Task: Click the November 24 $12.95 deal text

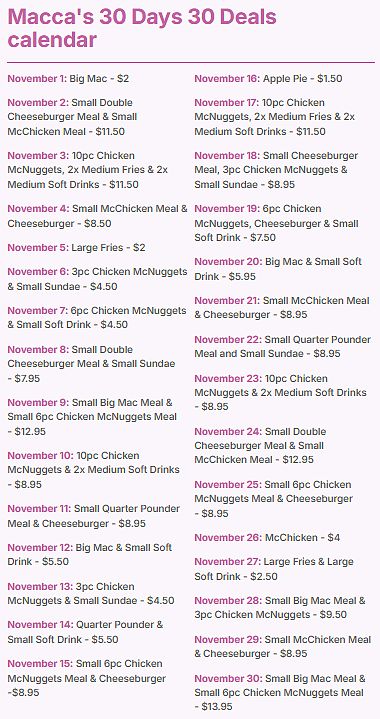Action: pyautogui.click(x=260, y=445)
